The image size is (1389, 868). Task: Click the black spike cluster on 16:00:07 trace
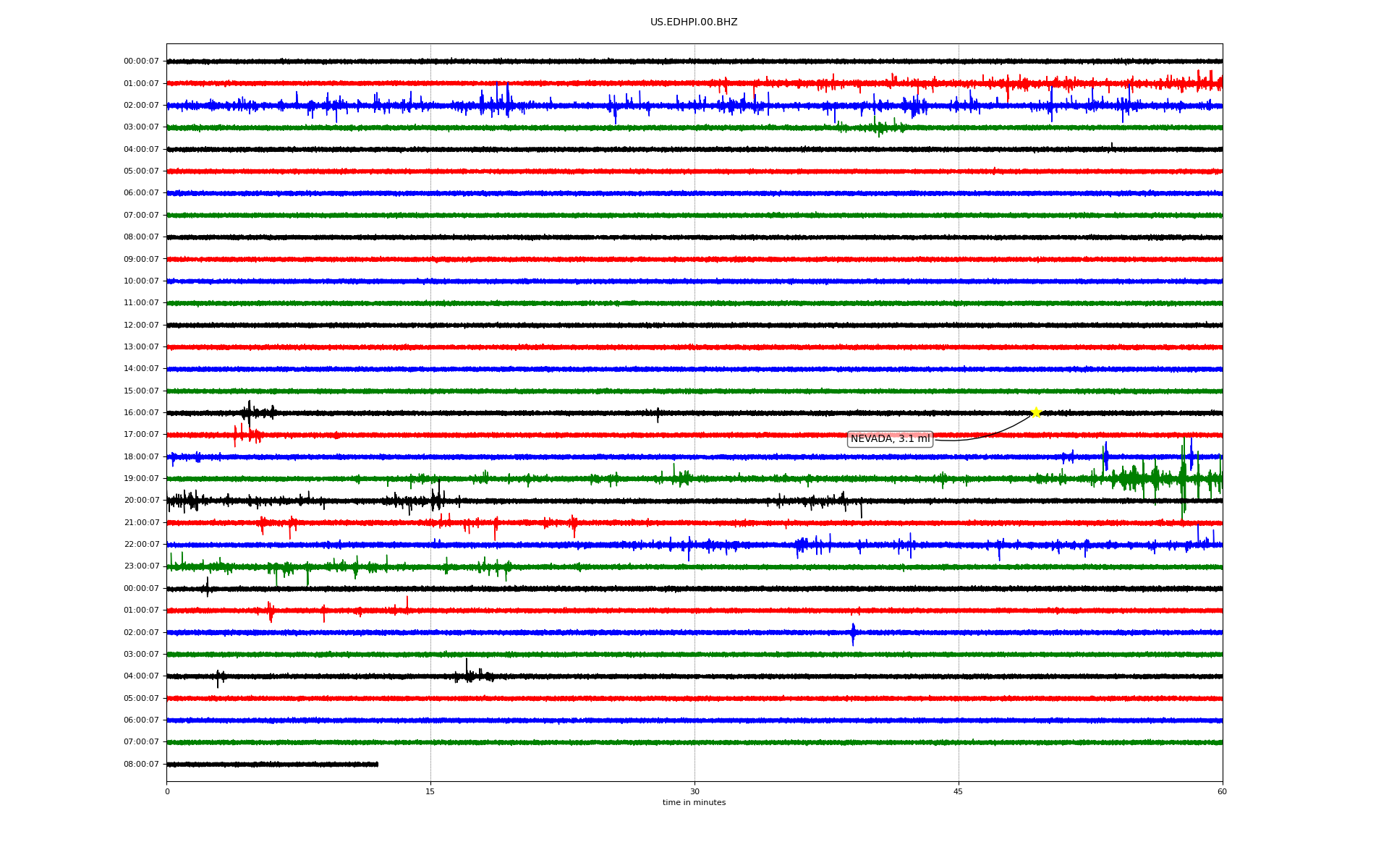[x=250, y=412]
